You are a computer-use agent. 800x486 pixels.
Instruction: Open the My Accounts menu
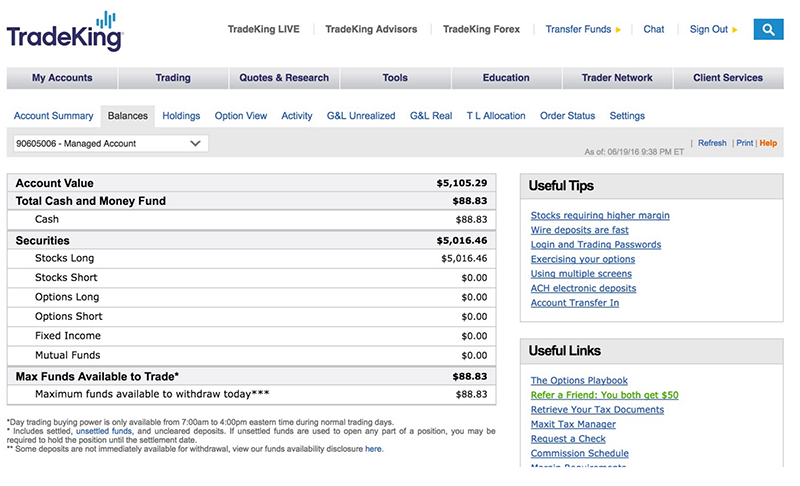point(62,78)
